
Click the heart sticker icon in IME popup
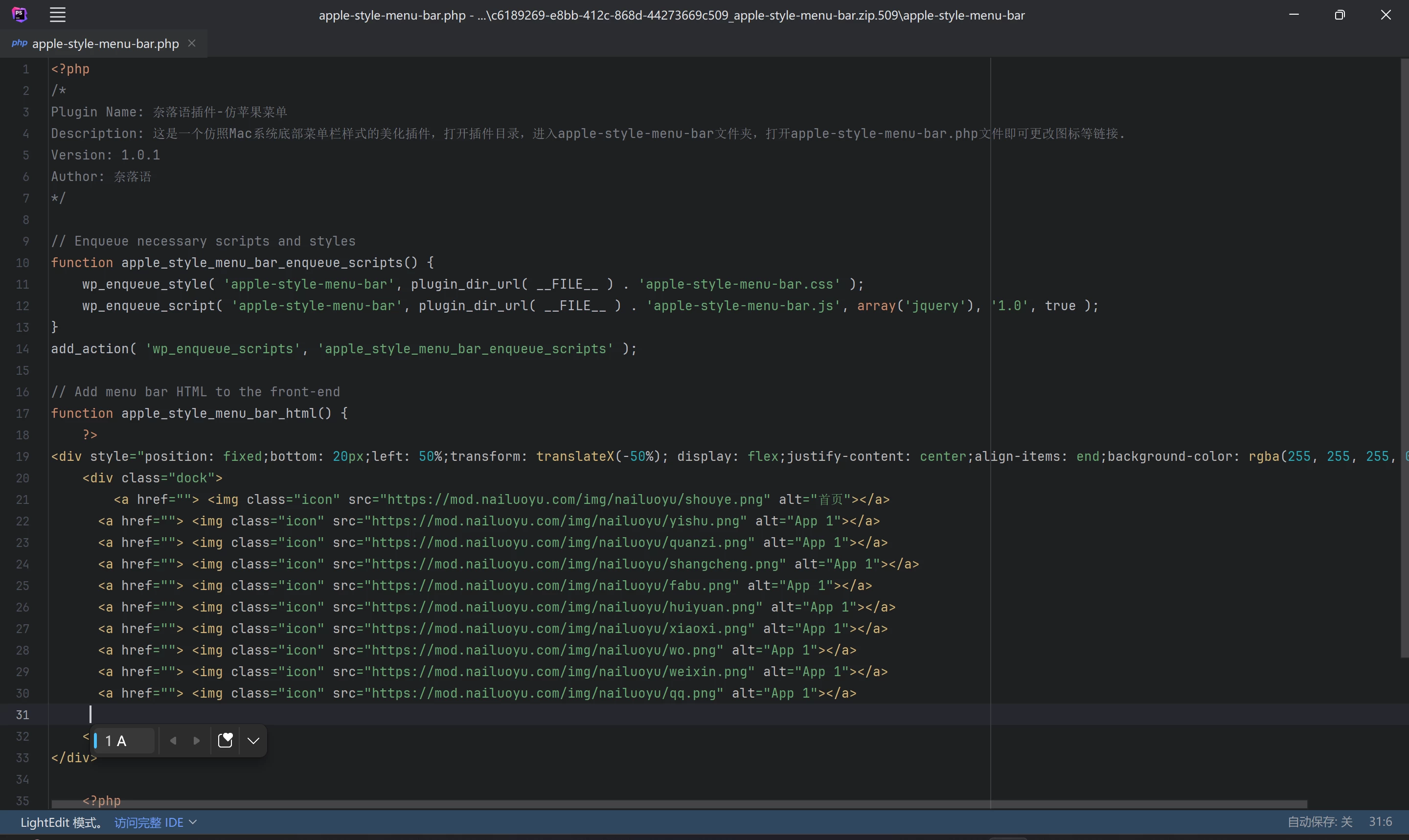[x=225, y=741]
